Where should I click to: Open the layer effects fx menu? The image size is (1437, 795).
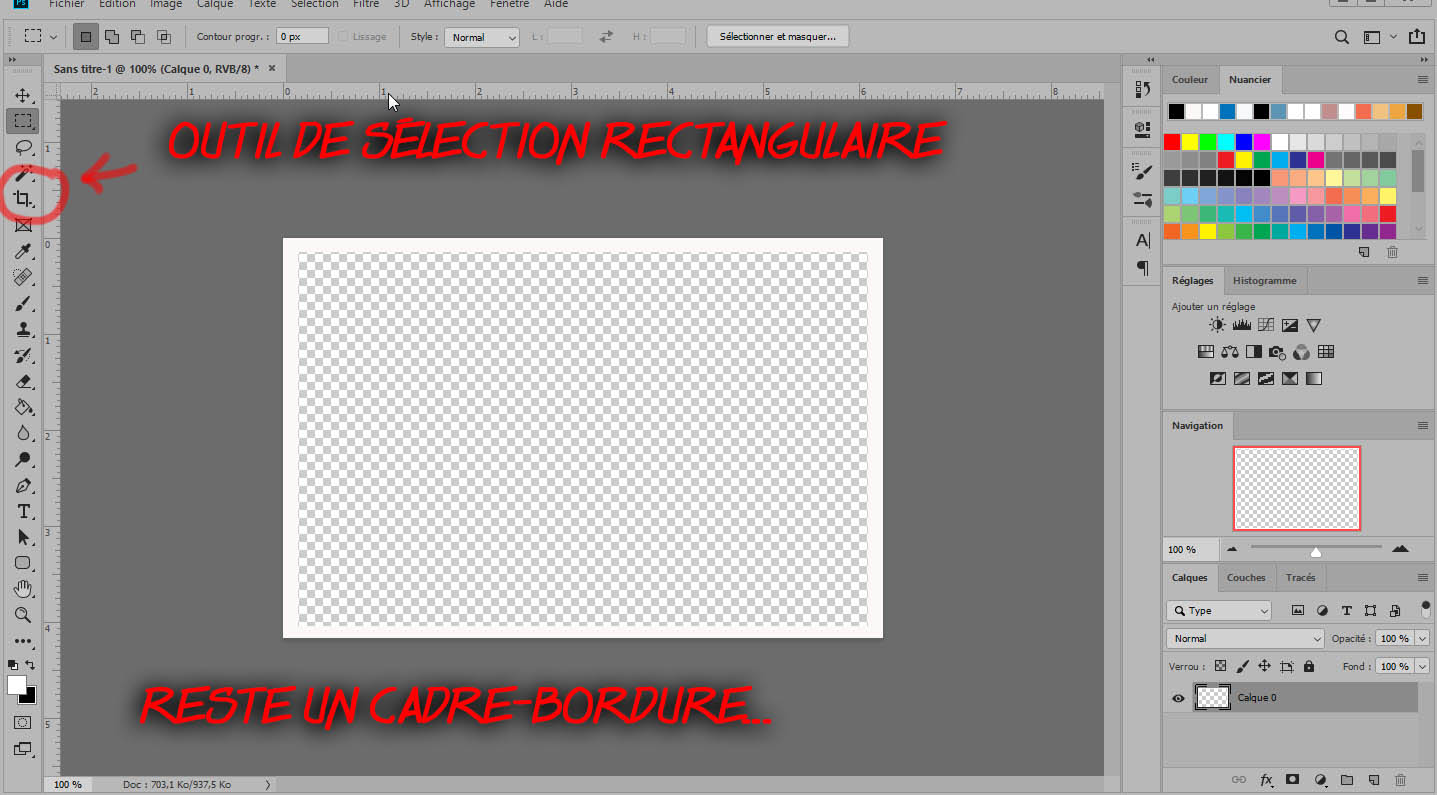tap(1266, 779)
